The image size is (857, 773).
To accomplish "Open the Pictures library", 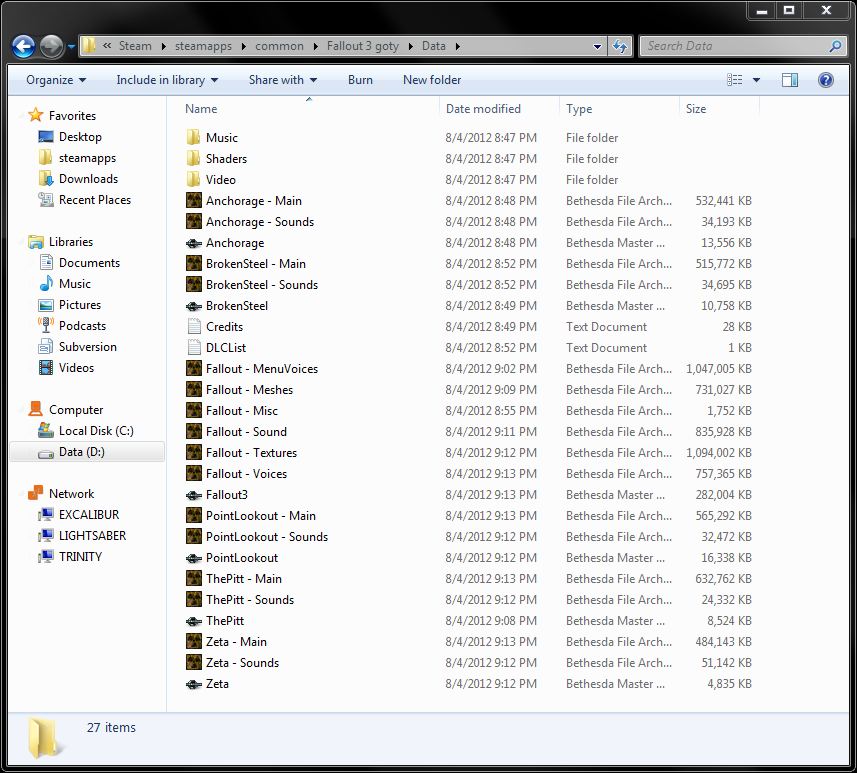I will (80, 305).
